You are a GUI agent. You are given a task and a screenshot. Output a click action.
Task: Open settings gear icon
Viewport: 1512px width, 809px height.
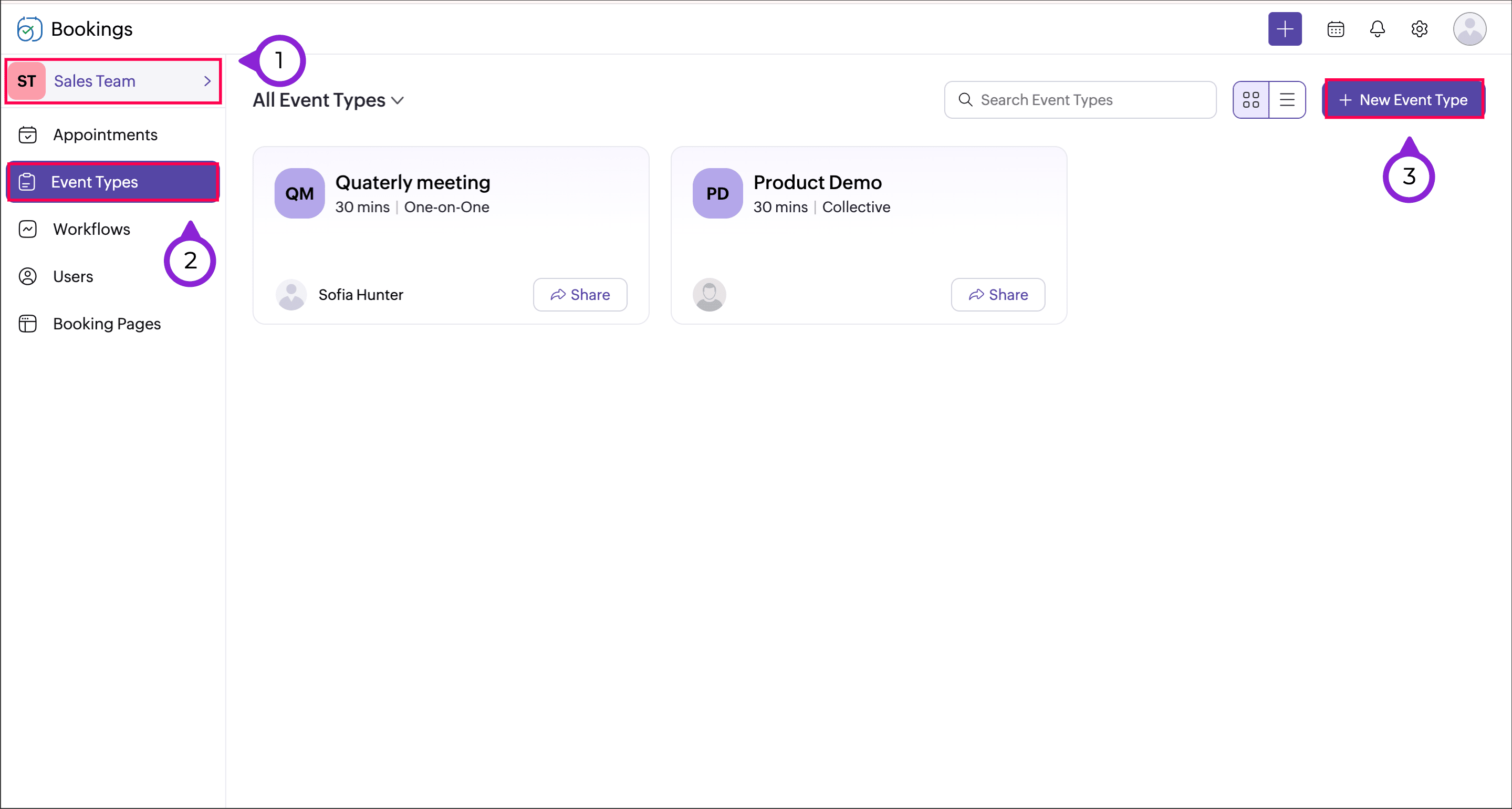tap(1419, 29)
